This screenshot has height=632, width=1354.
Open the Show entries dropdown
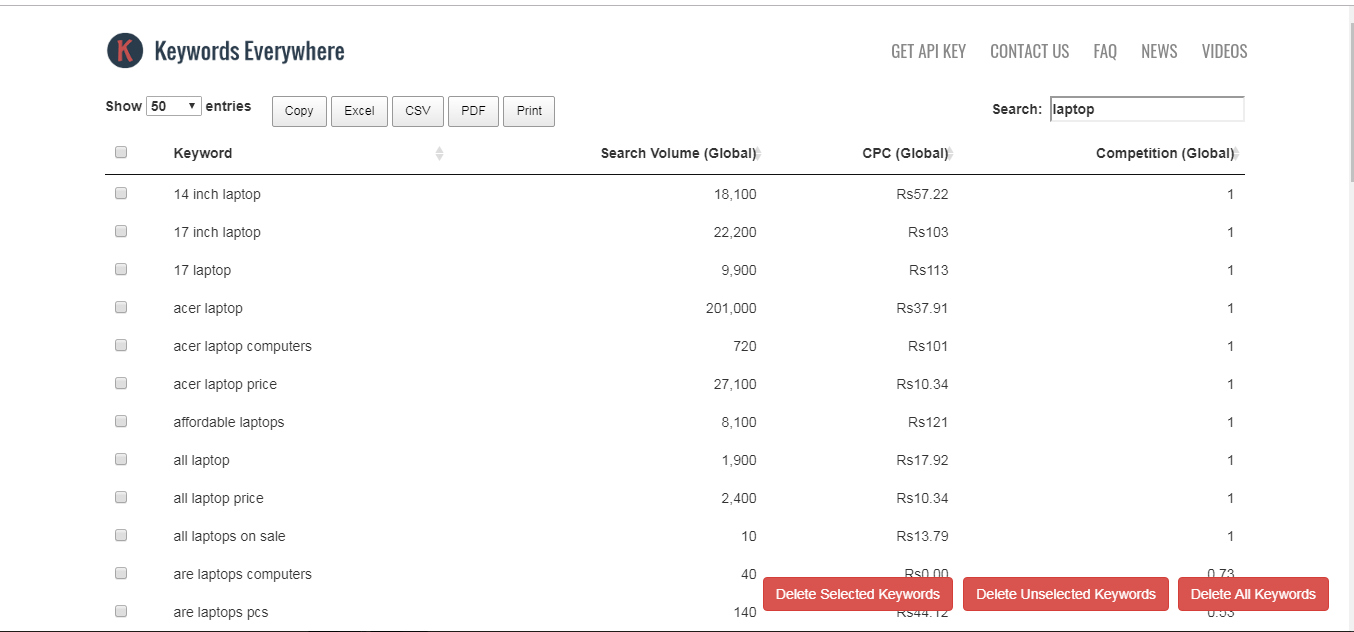(174, 106)
